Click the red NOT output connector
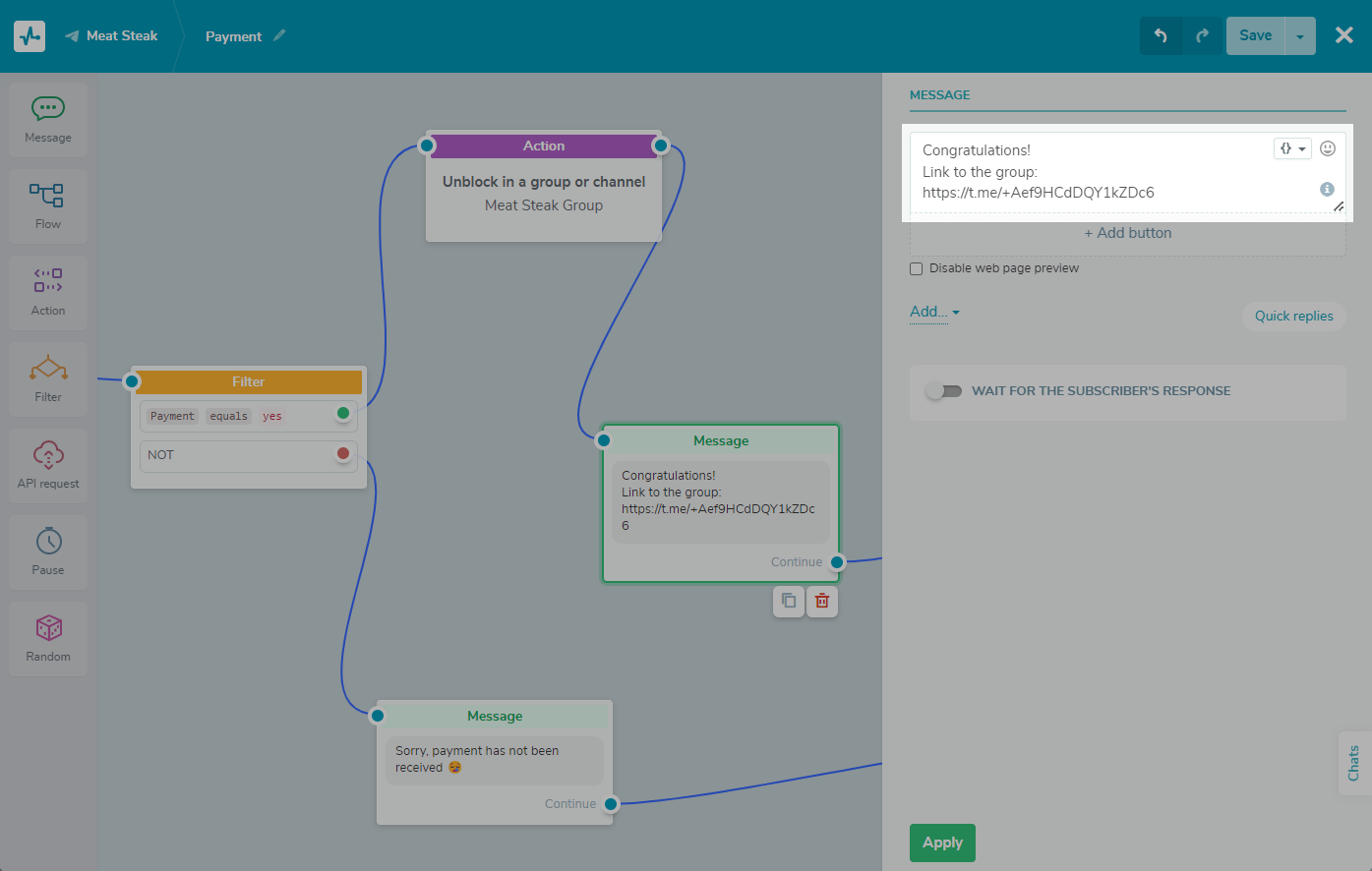Viewport: 1372px width, 871px height. click(x=343, y=453)
